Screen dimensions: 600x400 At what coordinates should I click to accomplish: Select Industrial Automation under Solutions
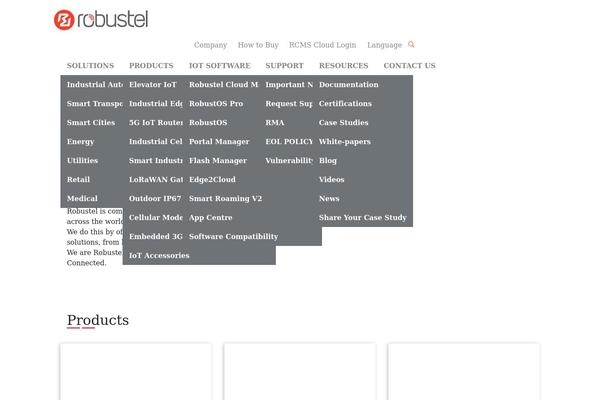pyautogui.click(x=95, y=85)
